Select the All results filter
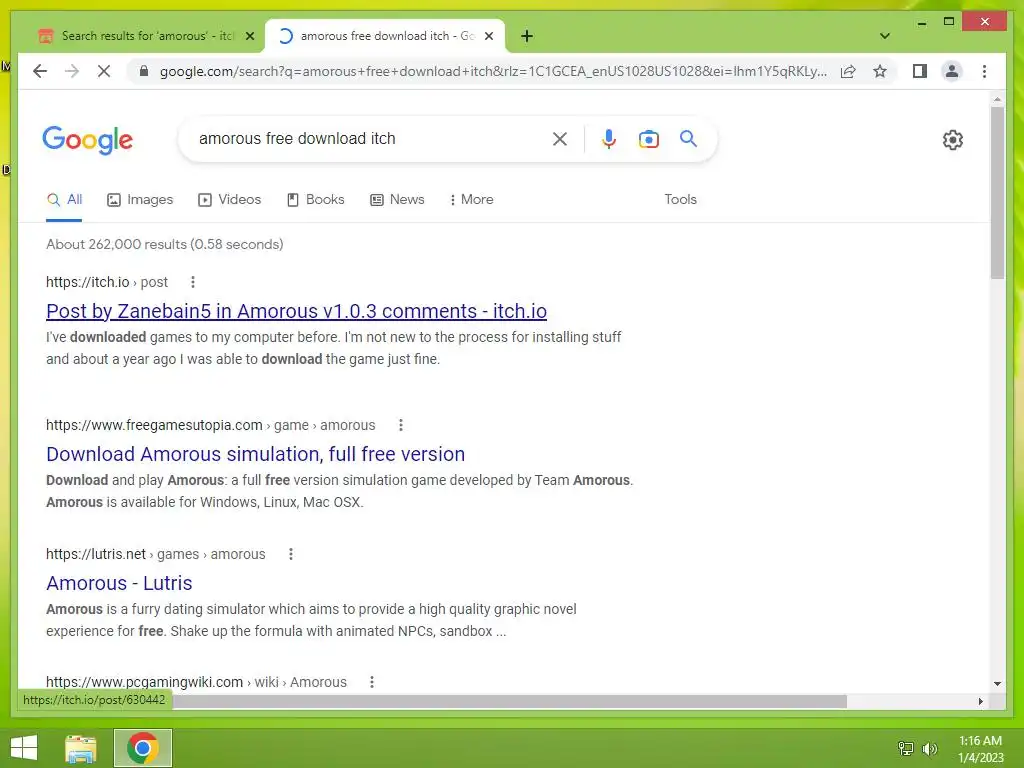1024x768 pixels. 64,200
